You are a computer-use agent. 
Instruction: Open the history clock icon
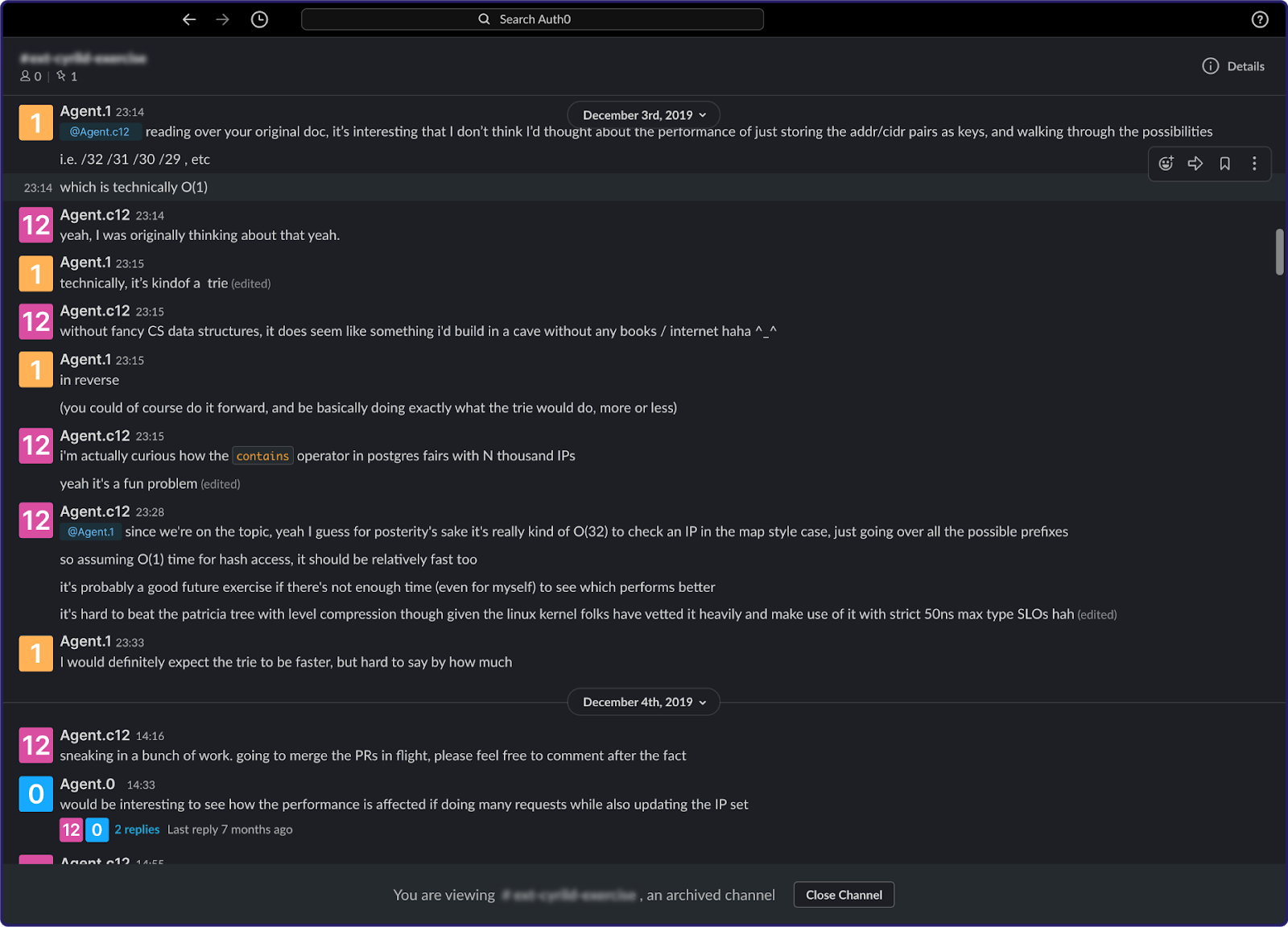point(259,19)
